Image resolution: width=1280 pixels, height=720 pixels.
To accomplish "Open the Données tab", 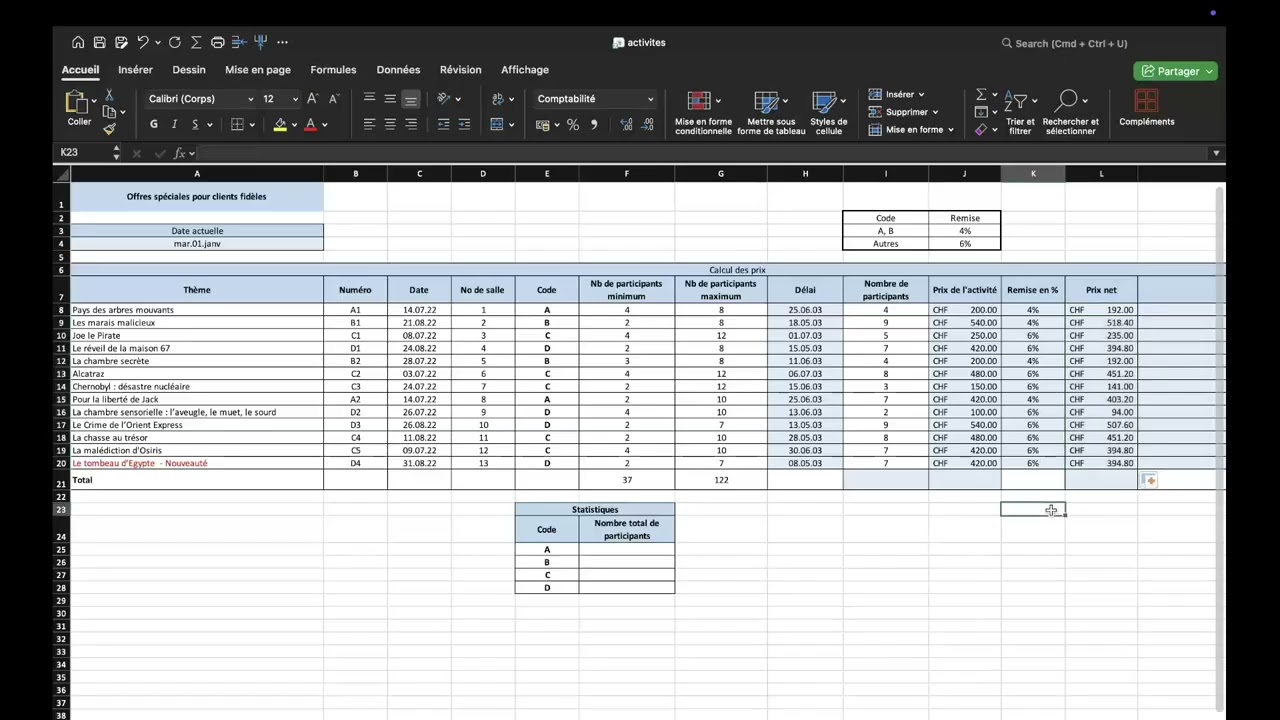I will tap(398, 70).
